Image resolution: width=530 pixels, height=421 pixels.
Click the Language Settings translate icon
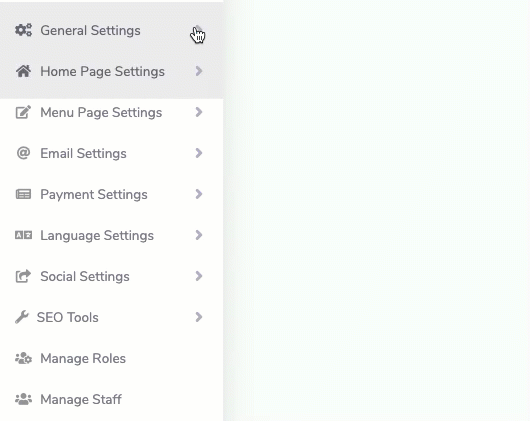pyautogui.click(x=23, y=235)
